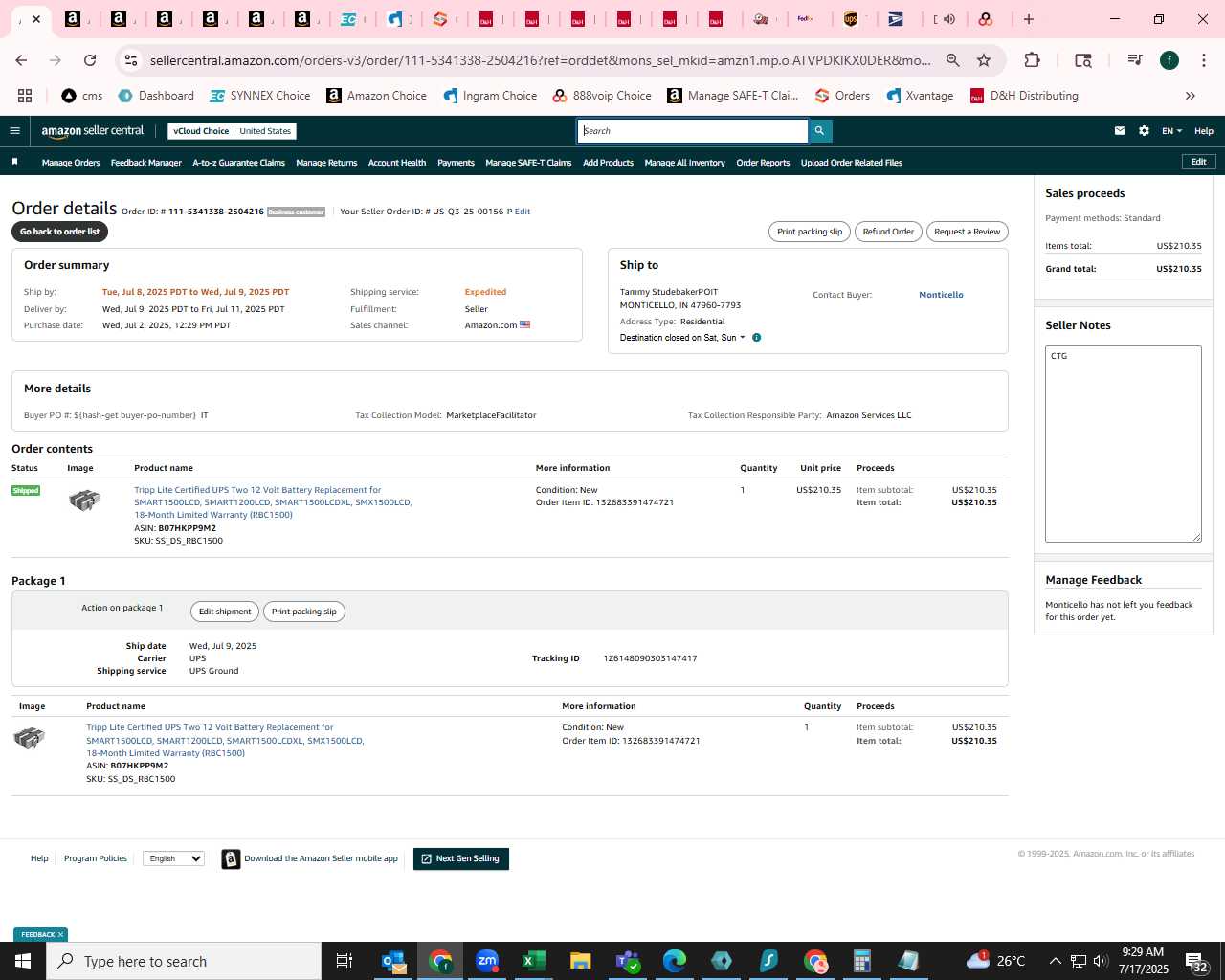Reload the page using browser refresh icon
The height and width of the screenshot is (980, 1225).
[90, 60]
